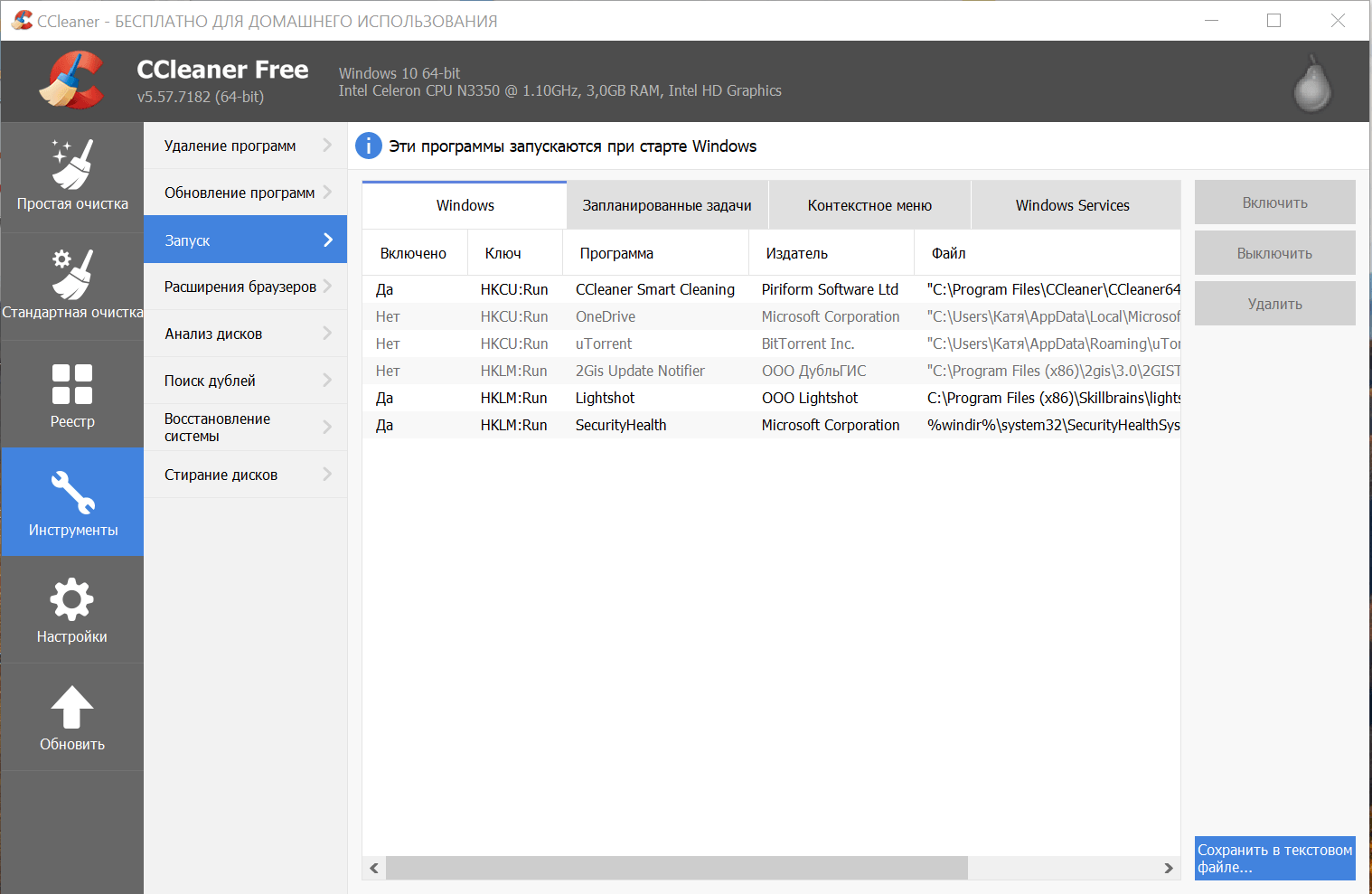Sort by Издатель column header
This screenshot has width=1372, height=894.
831,253
